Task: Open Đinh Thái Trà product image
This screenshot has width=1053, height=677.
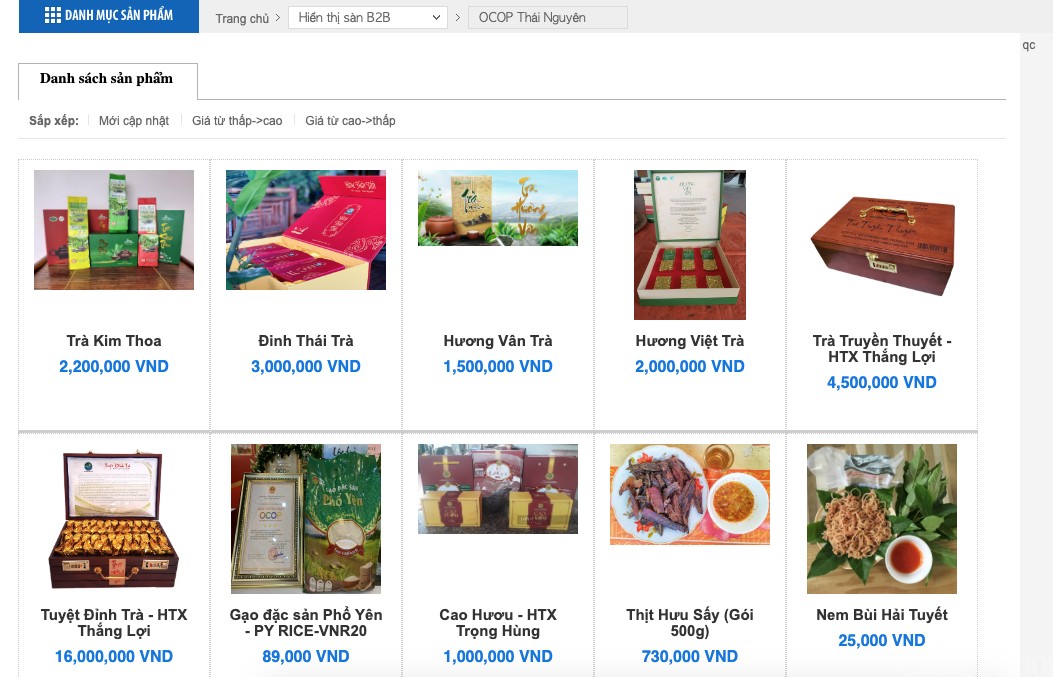Action: pyautogui.click(x=306, y=230)
